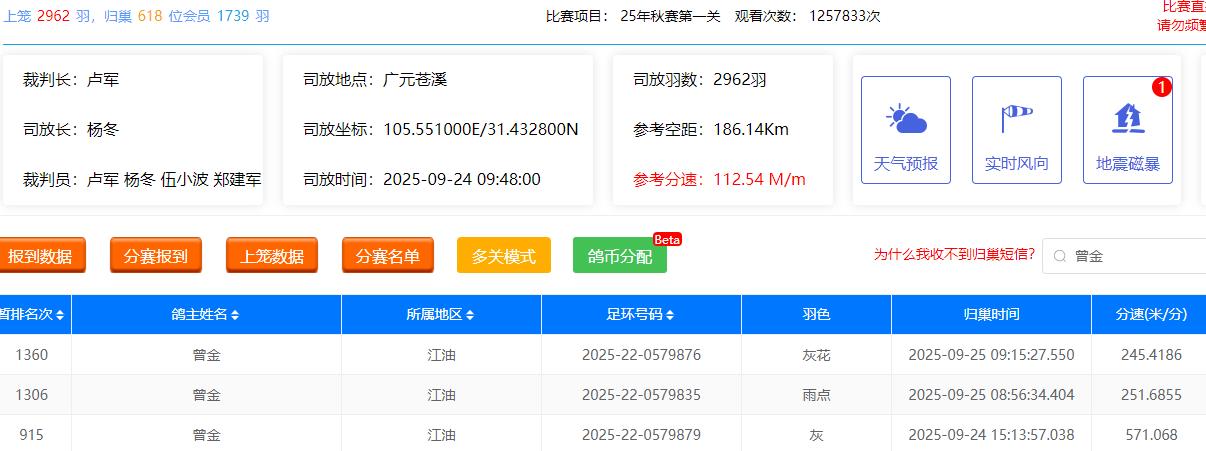Open the 报到数据 tab
The width and height of the screenshot is (1206, 451).
[40, 256]
